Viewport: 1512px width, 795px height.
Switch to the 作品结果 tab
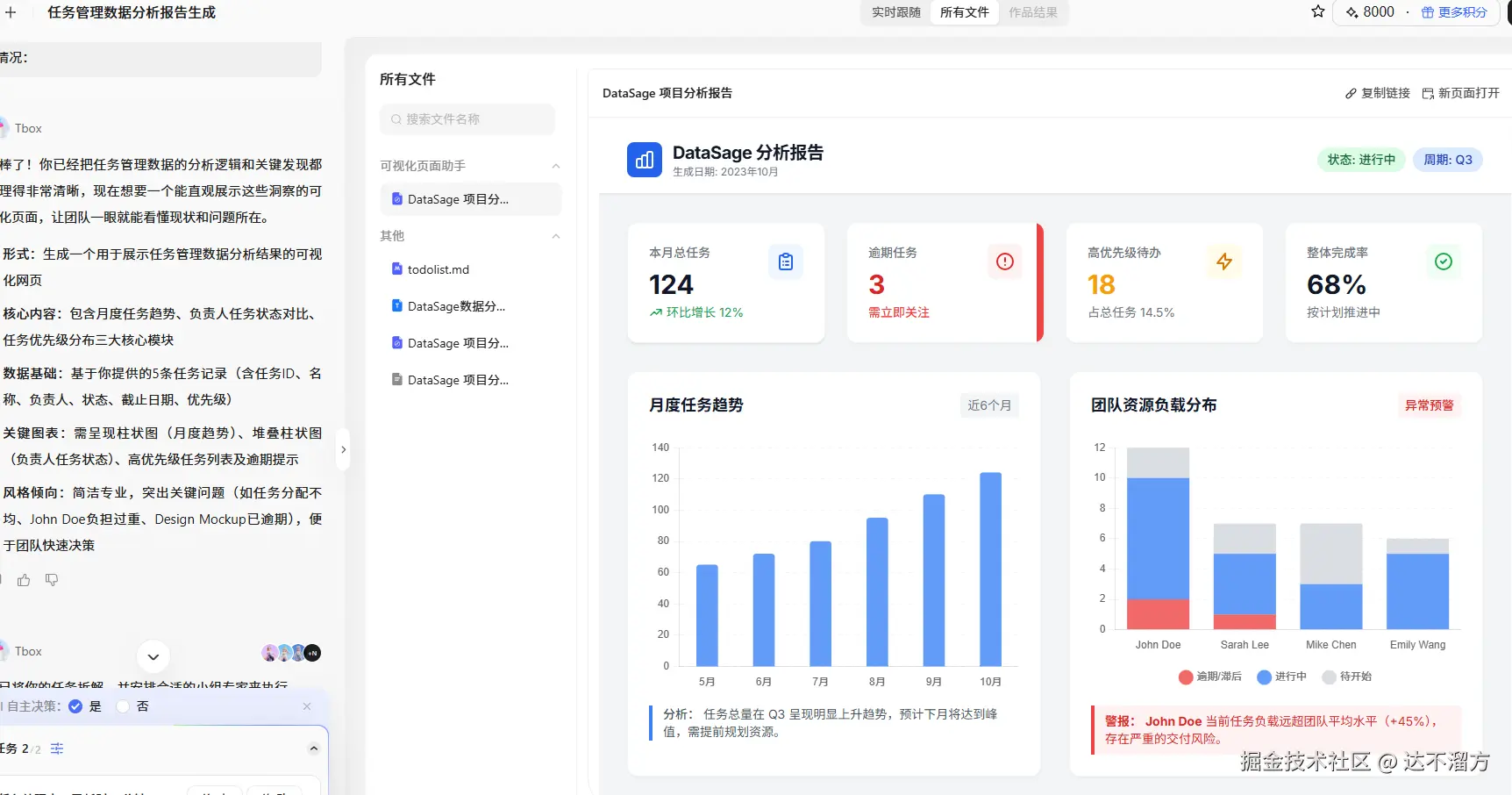tap(1033, 12)
